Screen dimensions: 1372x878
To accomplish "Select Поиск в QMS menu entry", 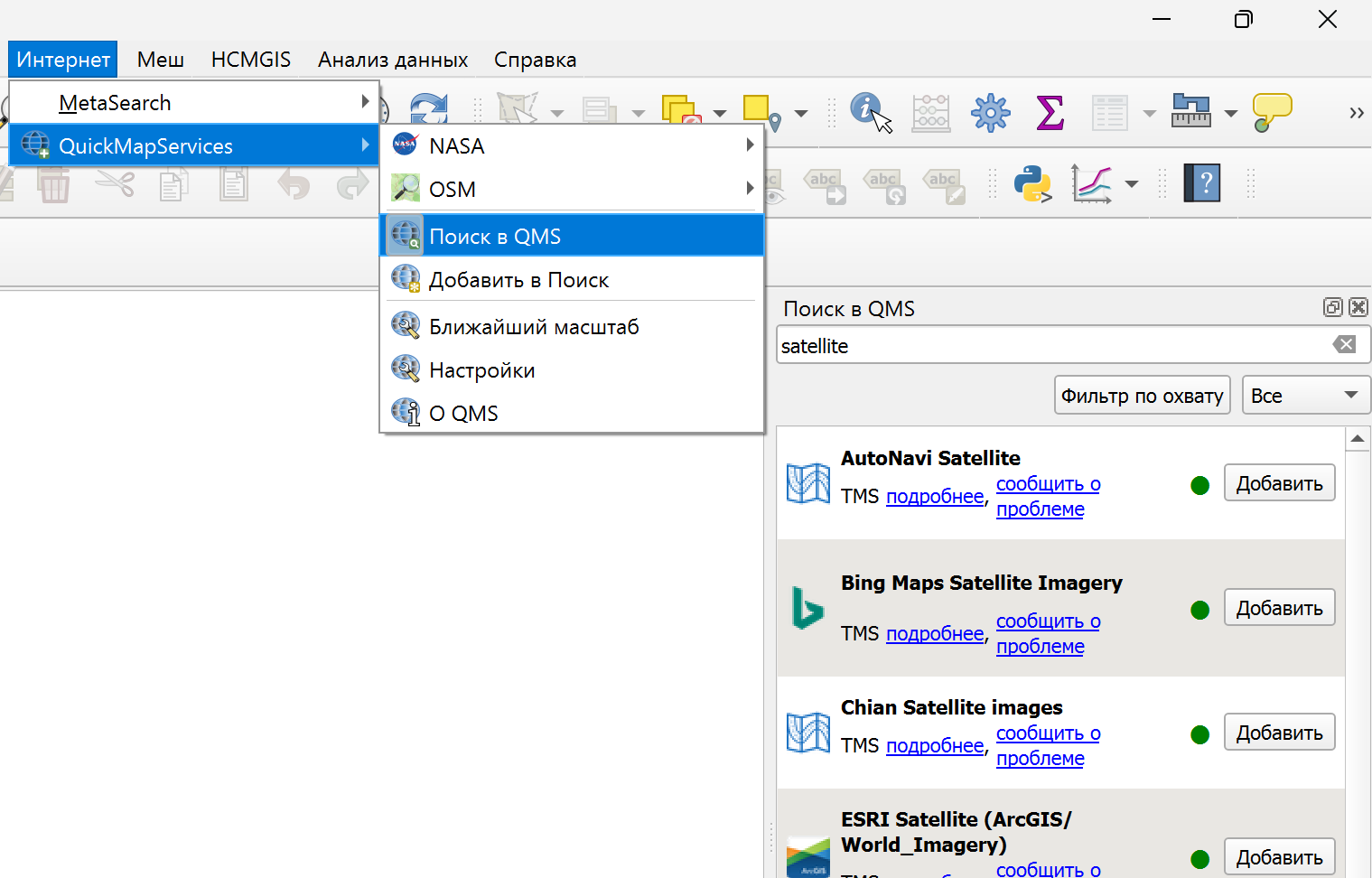I will coord(573,236).
